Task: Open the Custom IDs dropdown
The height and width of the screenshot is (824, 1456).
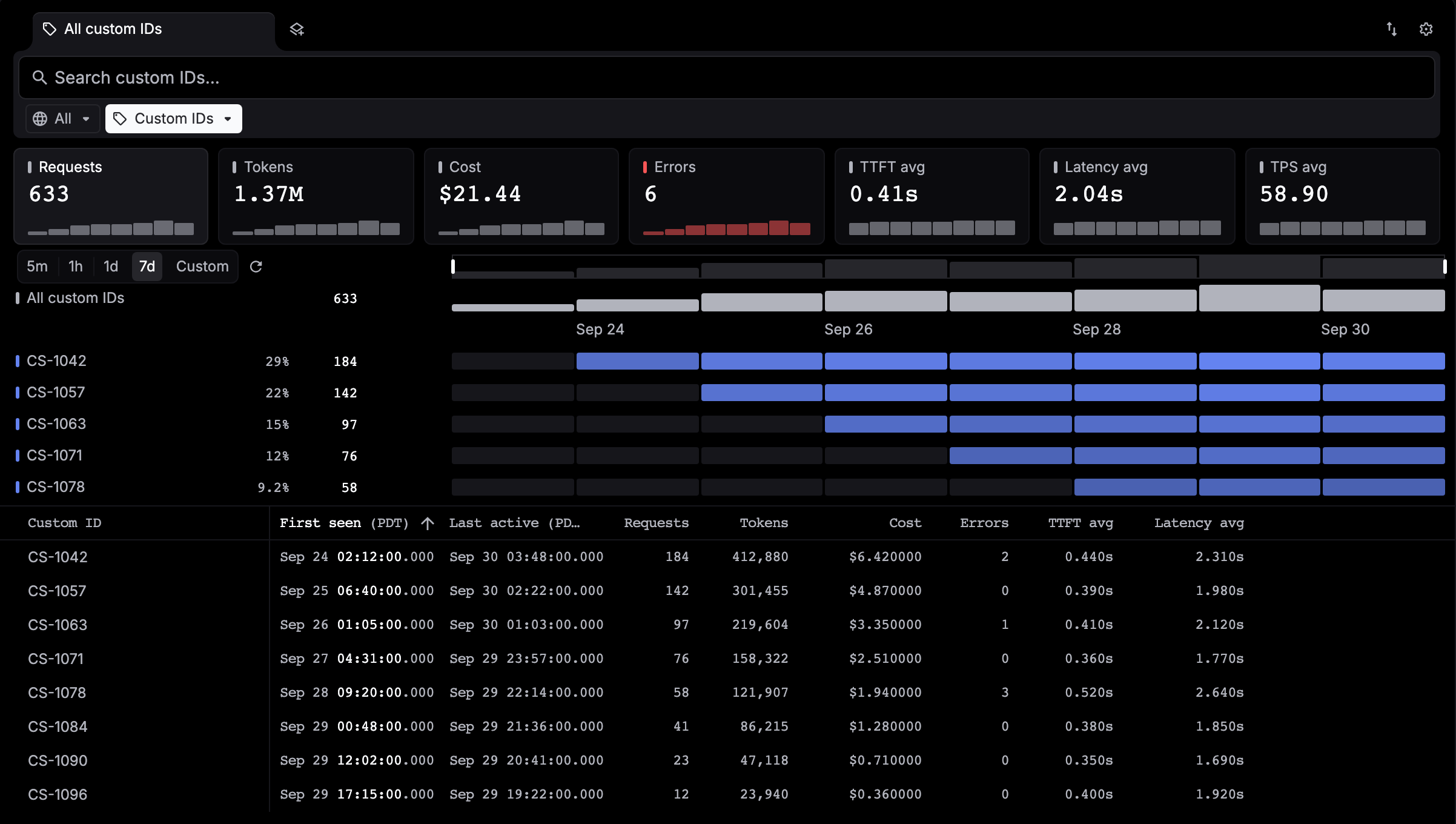Action: pyautogui.click(x=174, y=119)
